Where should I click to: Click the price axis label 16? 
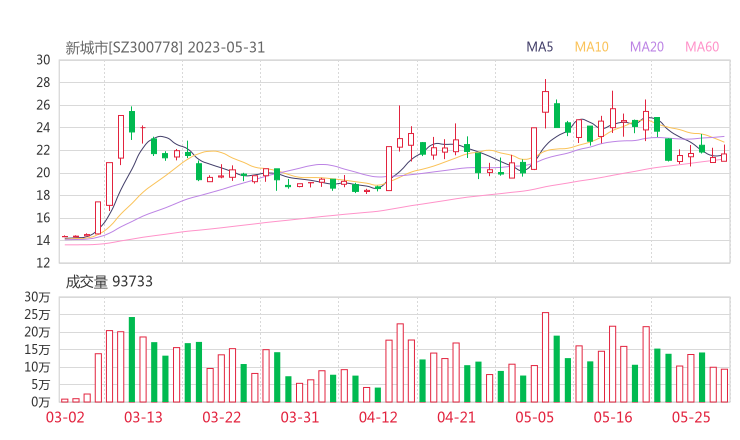pyautogui.click(x=43, y=218)
